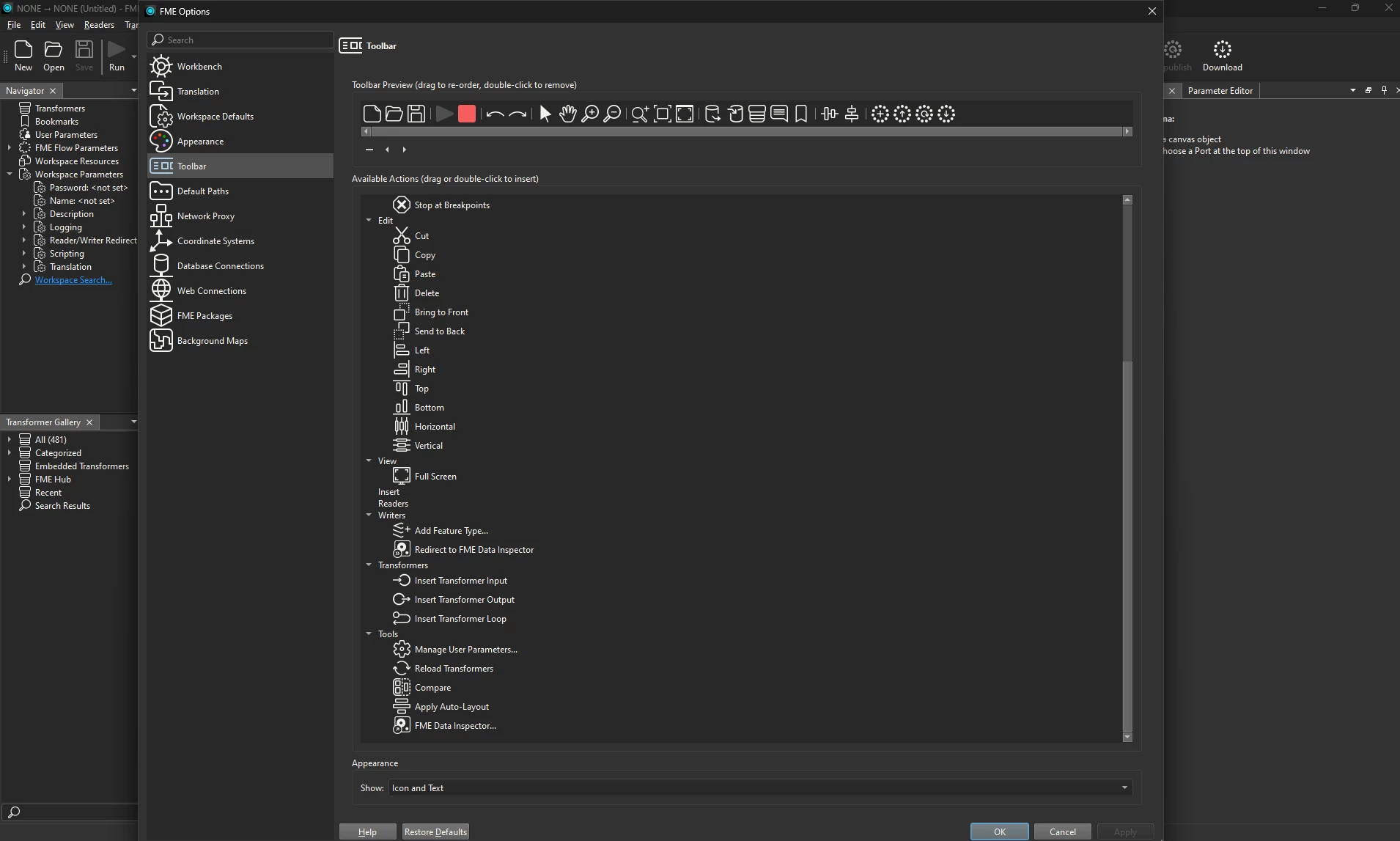Click the Compare action icon

pyautogui.click(x=401, y=688)
